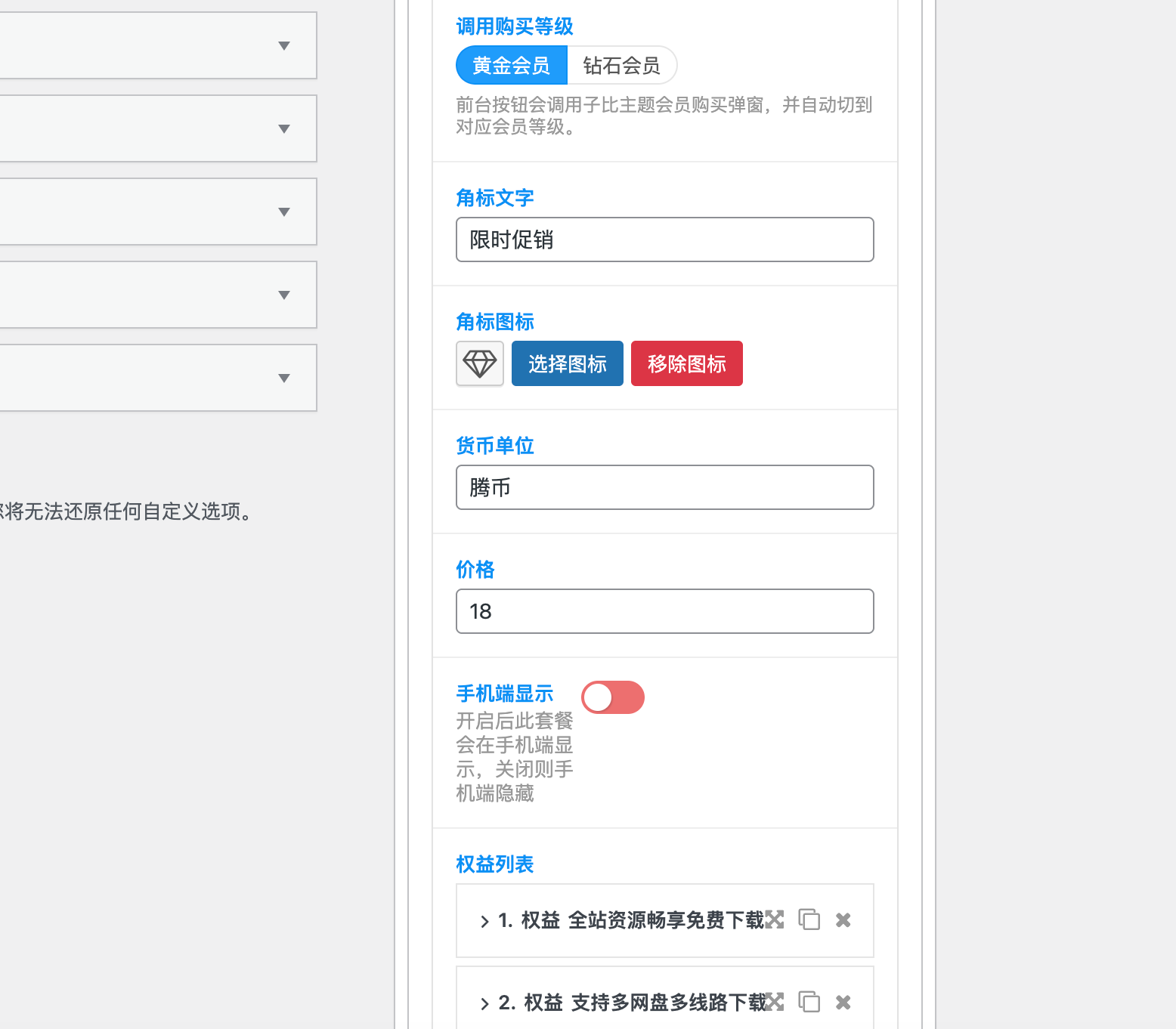Click the diamond icon preview

click(x=480, y=363)
